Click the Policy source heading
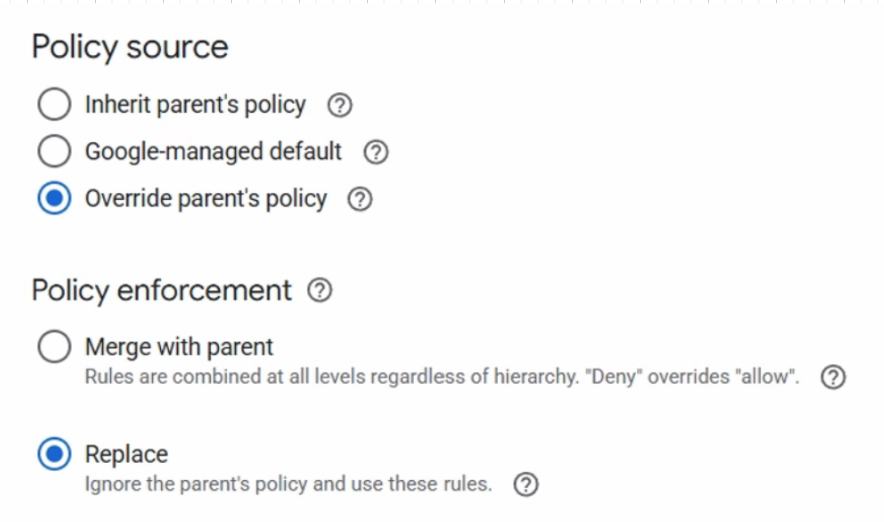 (130, 47)
